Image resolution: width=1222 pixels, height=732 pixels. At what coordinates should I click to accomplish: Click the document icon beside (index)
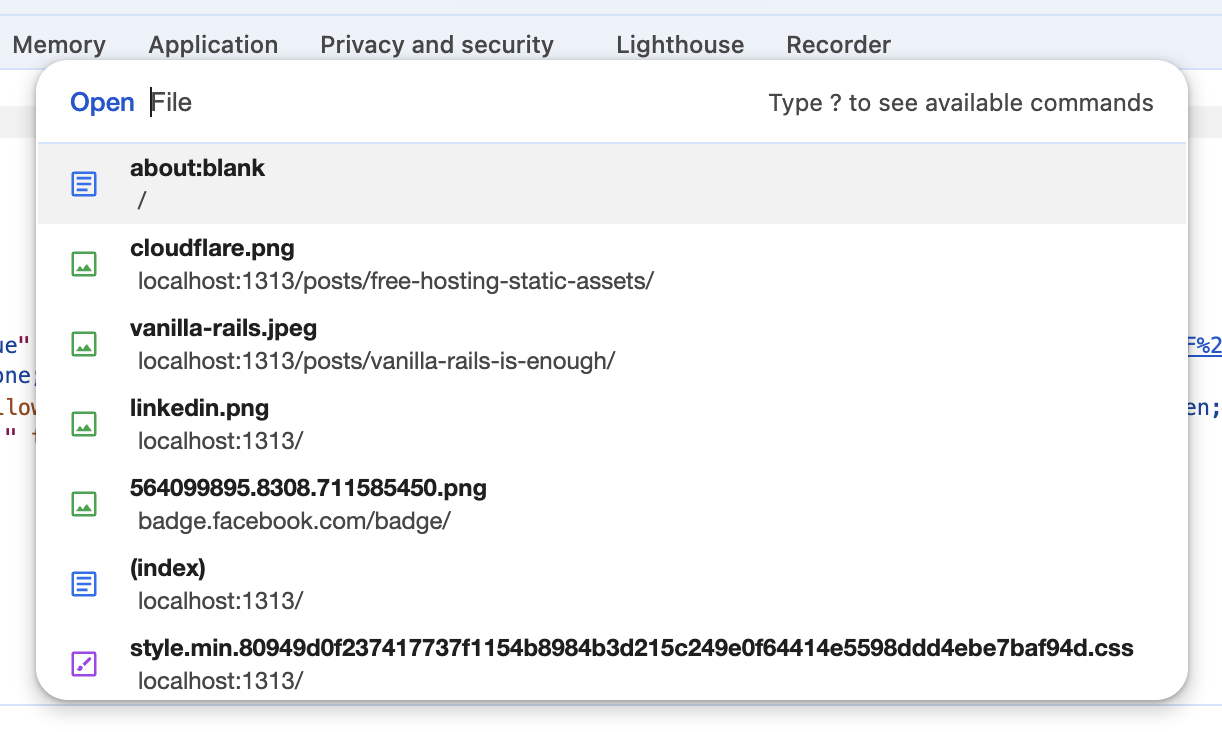[x=84, y=584]
